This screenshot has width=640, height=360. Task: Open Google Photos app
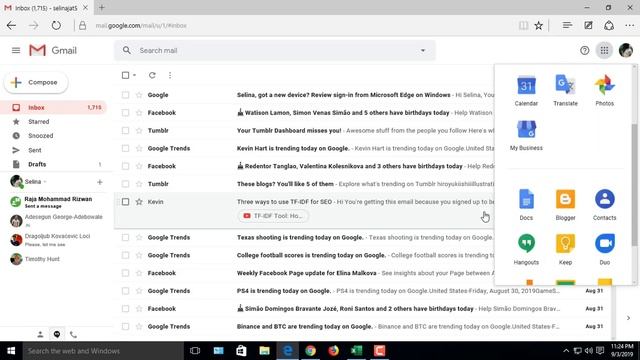[x=604, y=91]
